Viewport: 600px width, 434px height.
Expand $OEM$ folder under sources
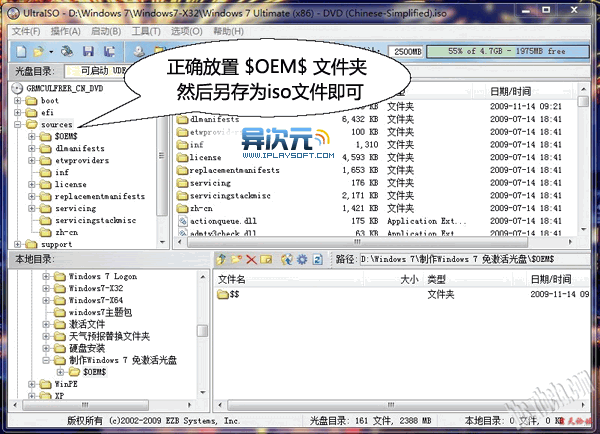(32, 136)
